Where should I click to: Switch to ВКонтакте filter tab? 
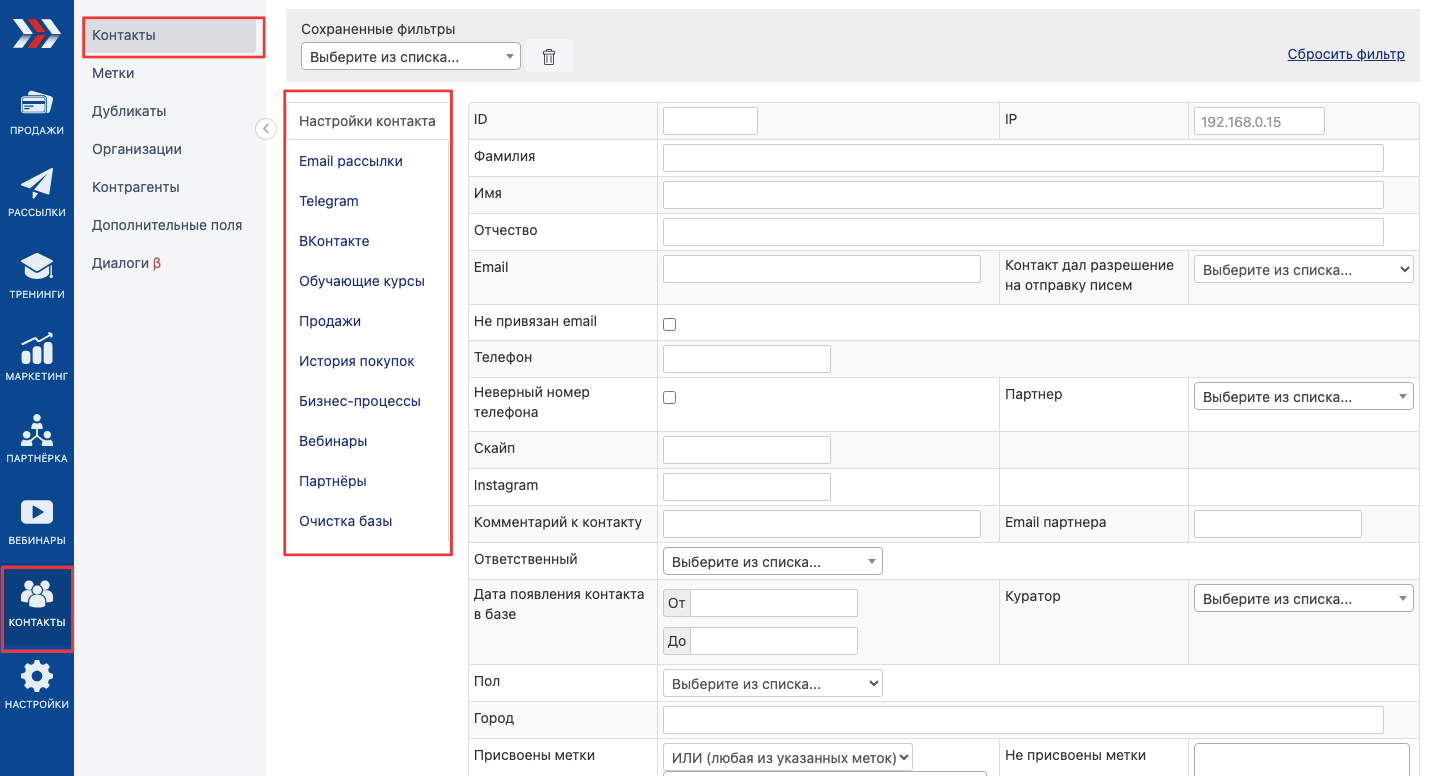(x=334, y=241)
